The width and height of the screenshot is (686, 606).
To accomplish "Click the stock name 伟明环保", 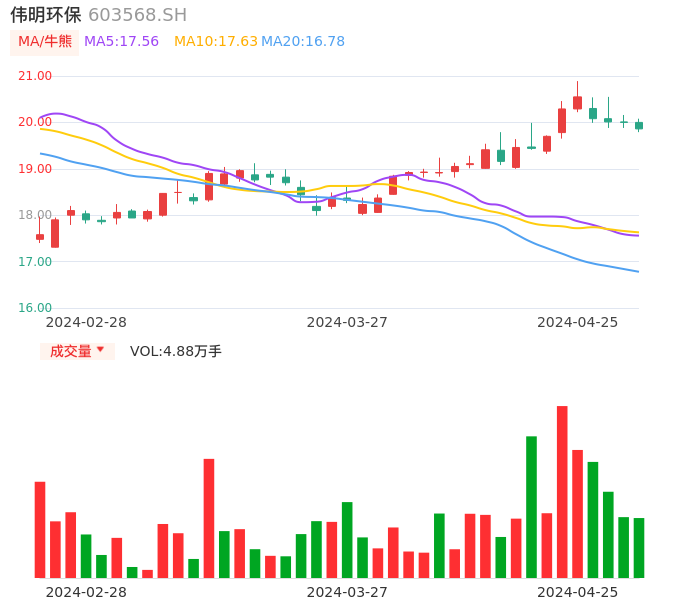I will 46,15.
